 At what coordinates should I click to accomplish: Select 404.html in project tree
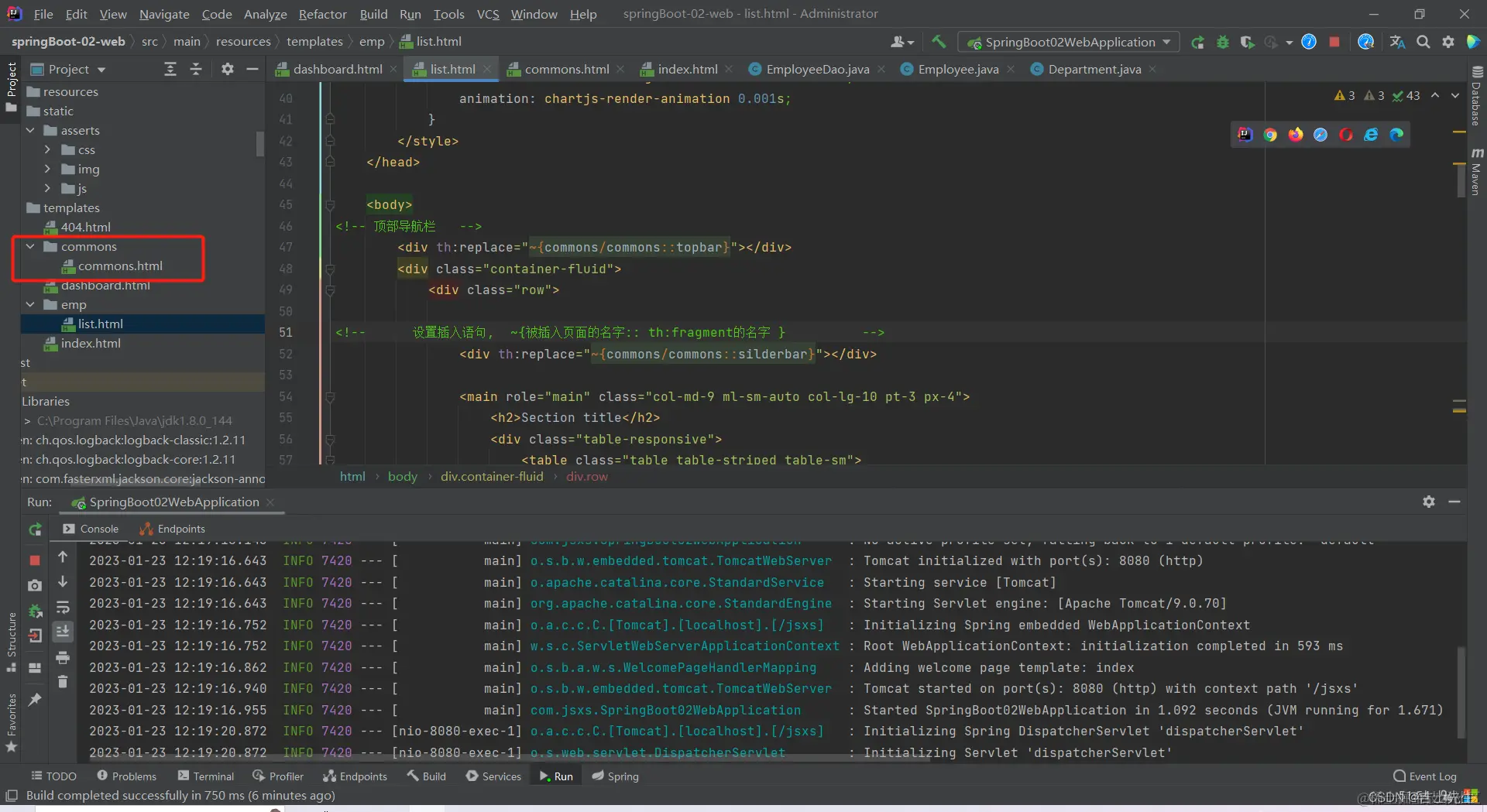[x=85, y=227]
